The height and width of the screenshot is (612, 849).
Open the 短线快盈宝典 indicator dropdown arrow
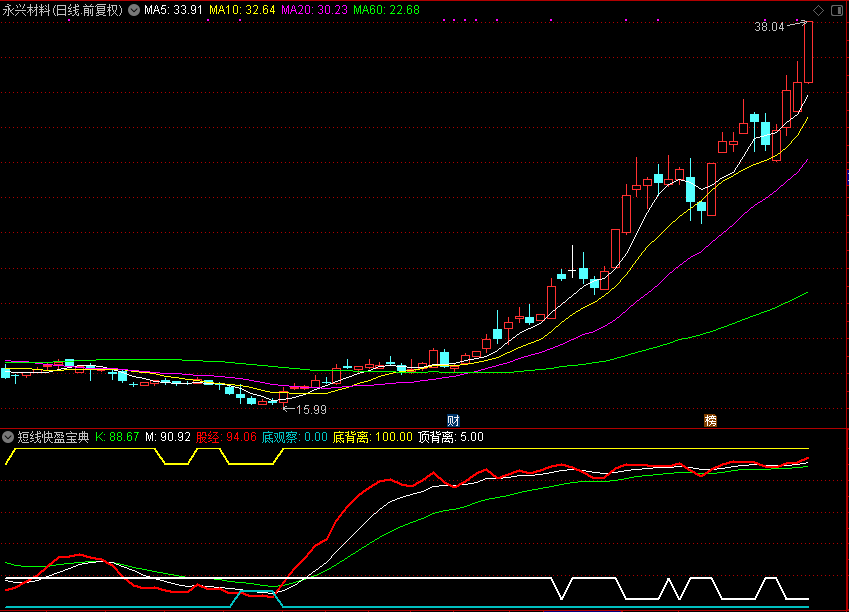coord(9,437)
